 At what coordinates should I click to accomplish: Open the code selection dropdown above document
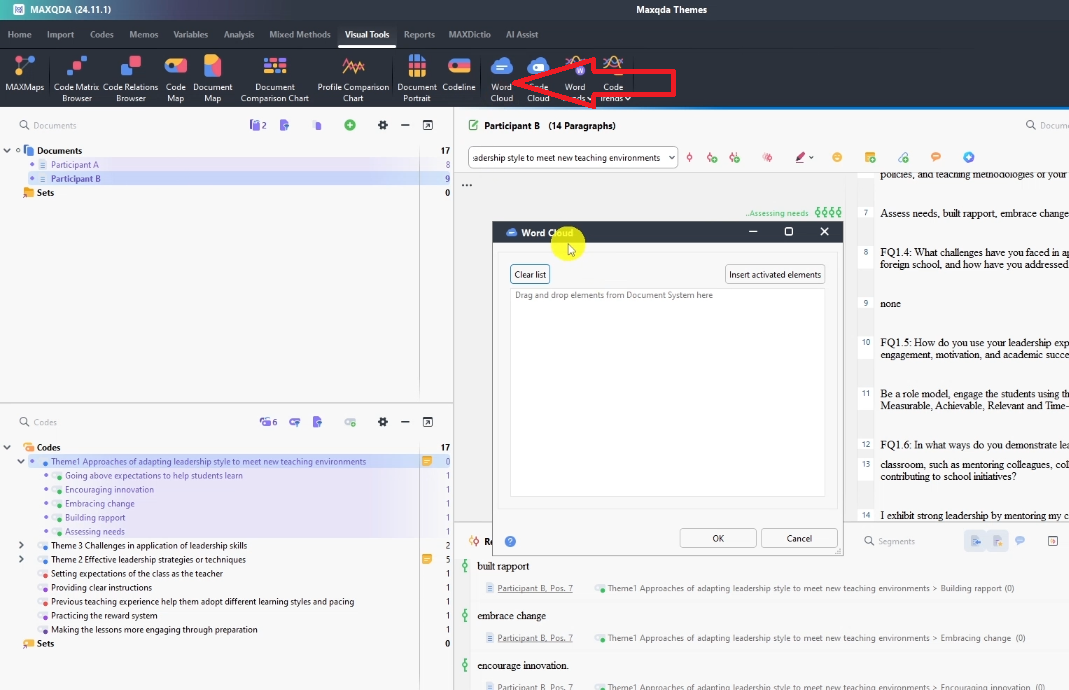point(670,158)
